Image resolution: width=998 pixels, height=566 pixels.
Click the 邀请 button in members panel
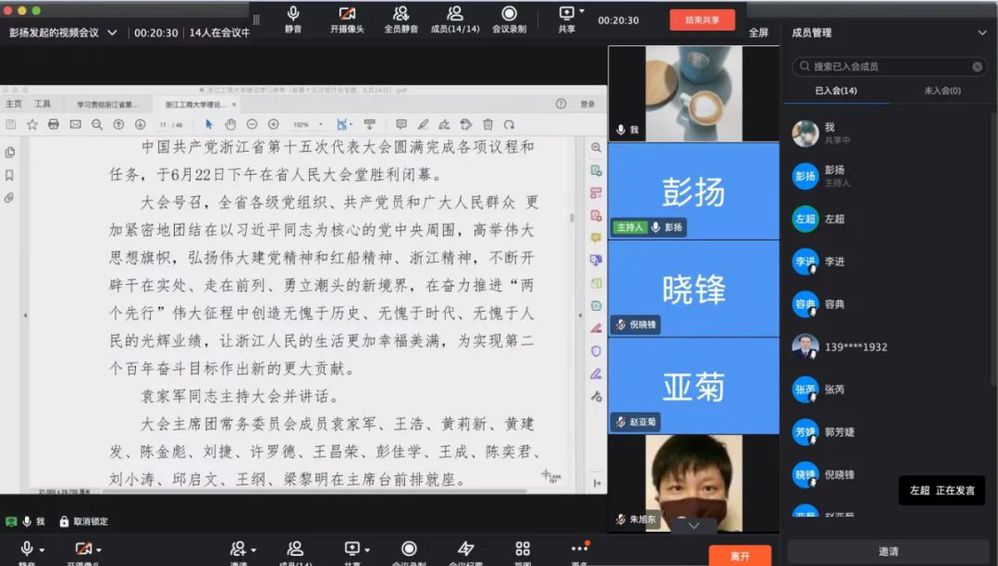888,551
